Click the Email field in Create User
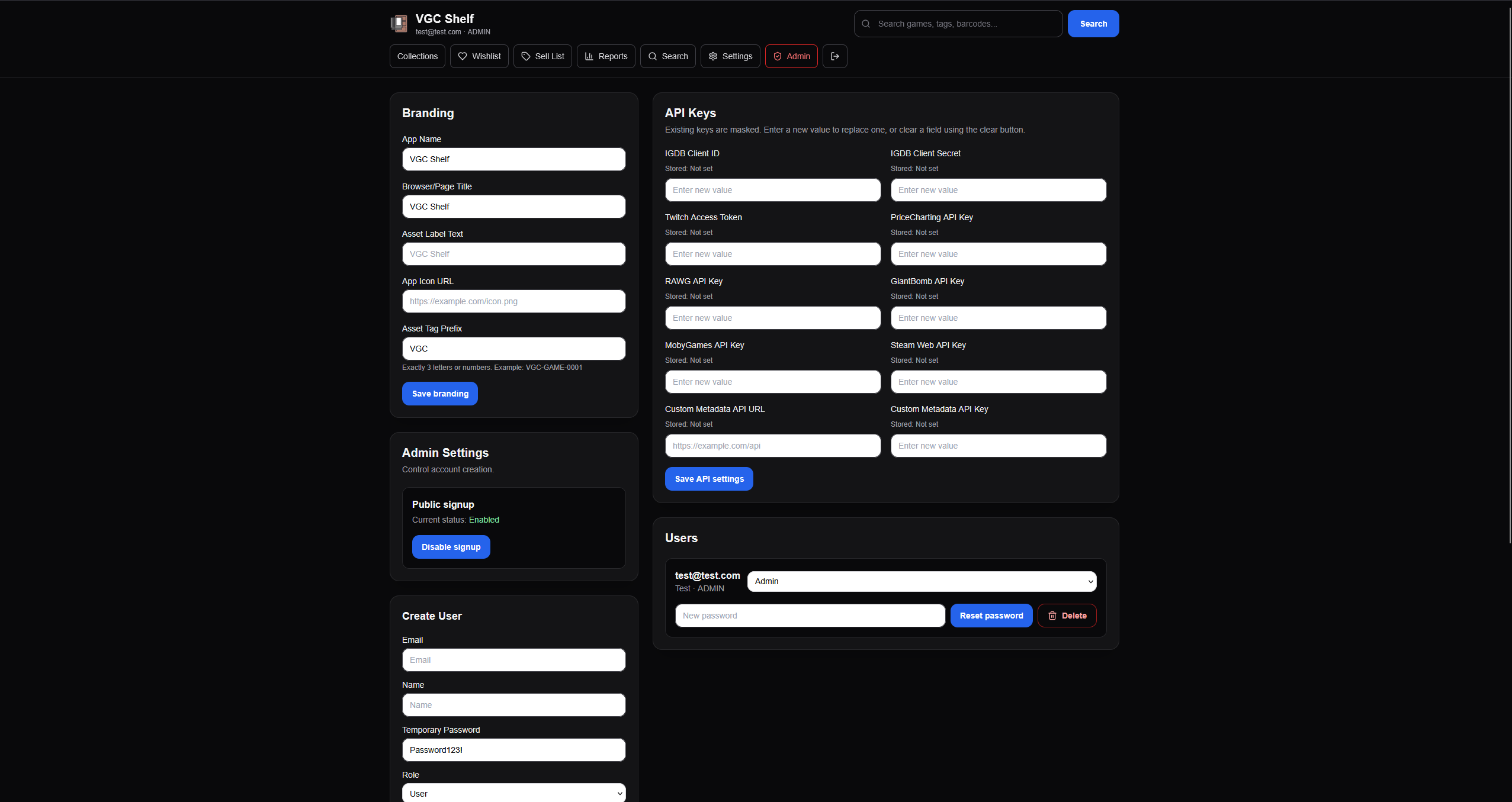 tap(514, 660)
